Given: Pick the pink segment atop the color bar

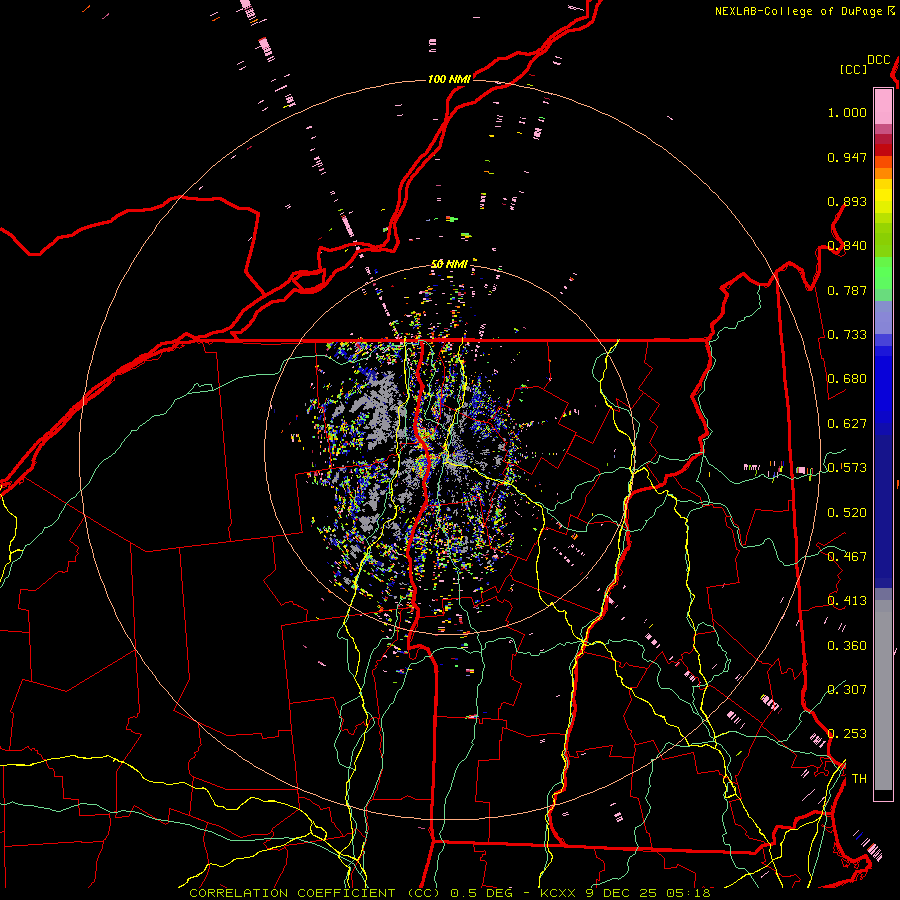Looking at the screenshot, I should 883,106.
